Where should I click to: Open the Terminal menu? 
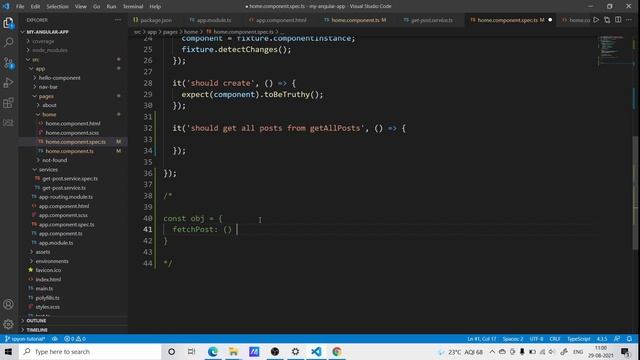point(133,7)
